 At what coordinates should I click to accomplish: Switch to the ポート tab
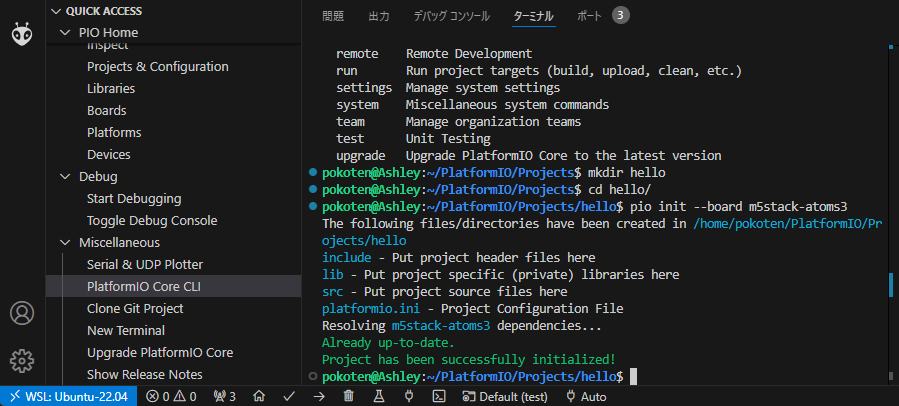tap(589, 16)
